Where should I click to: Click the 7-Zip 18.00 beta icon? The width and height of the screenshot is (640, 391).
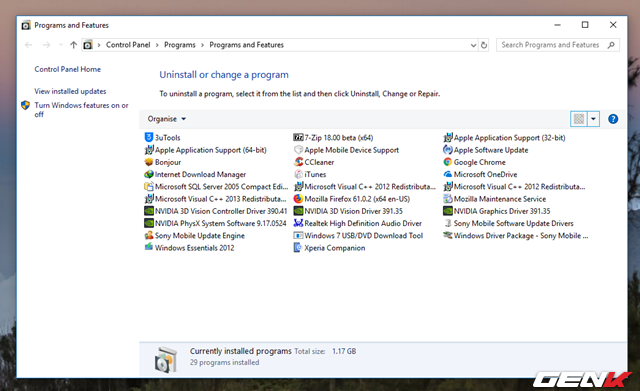[298, 138]
